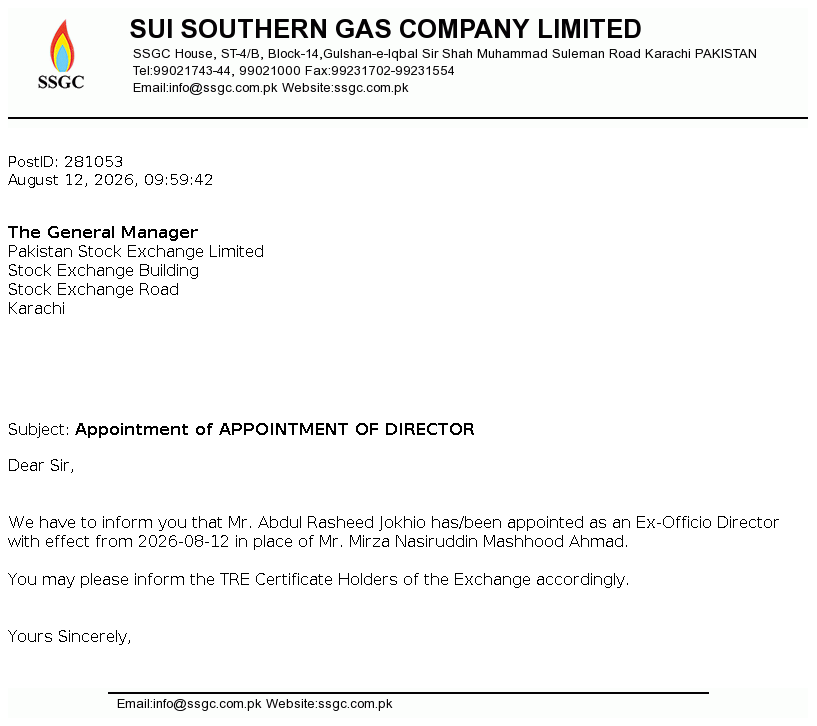This screenshot has width=817, height=726.
Task: Click the name Mirza Nasiruddin Mashhood Ahmad
Action: [487, 541]
